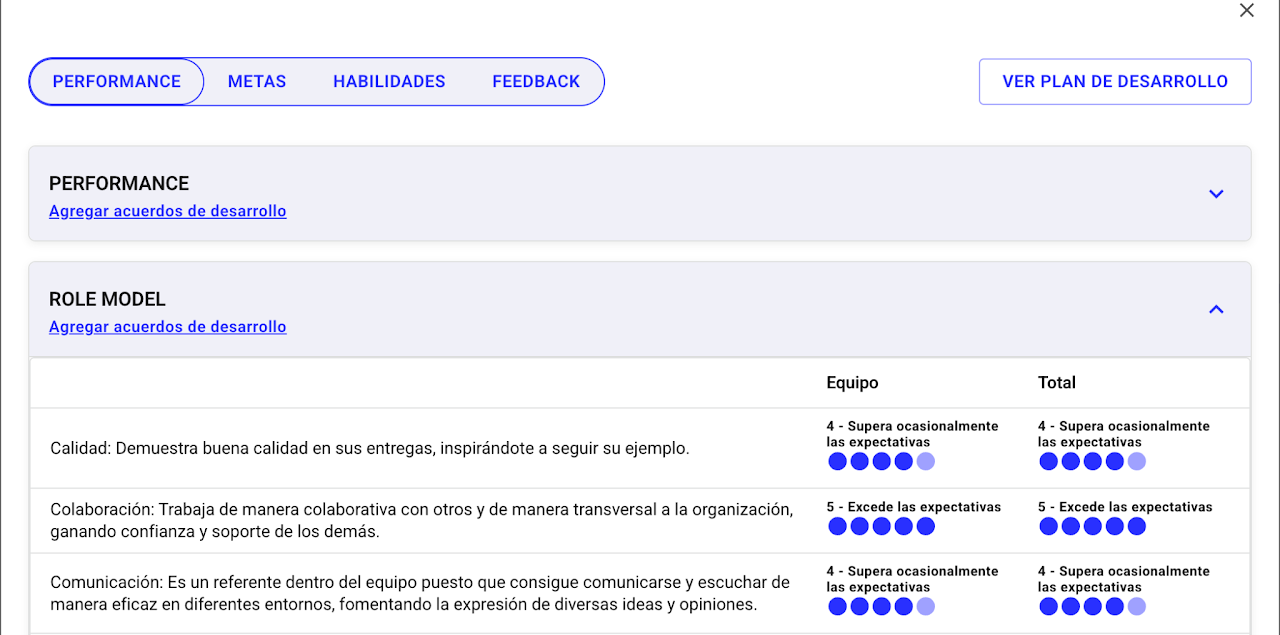Select the PERFORMANCE tab
The height and width of the screenshot is (635, 1280).
pos(117,82)
